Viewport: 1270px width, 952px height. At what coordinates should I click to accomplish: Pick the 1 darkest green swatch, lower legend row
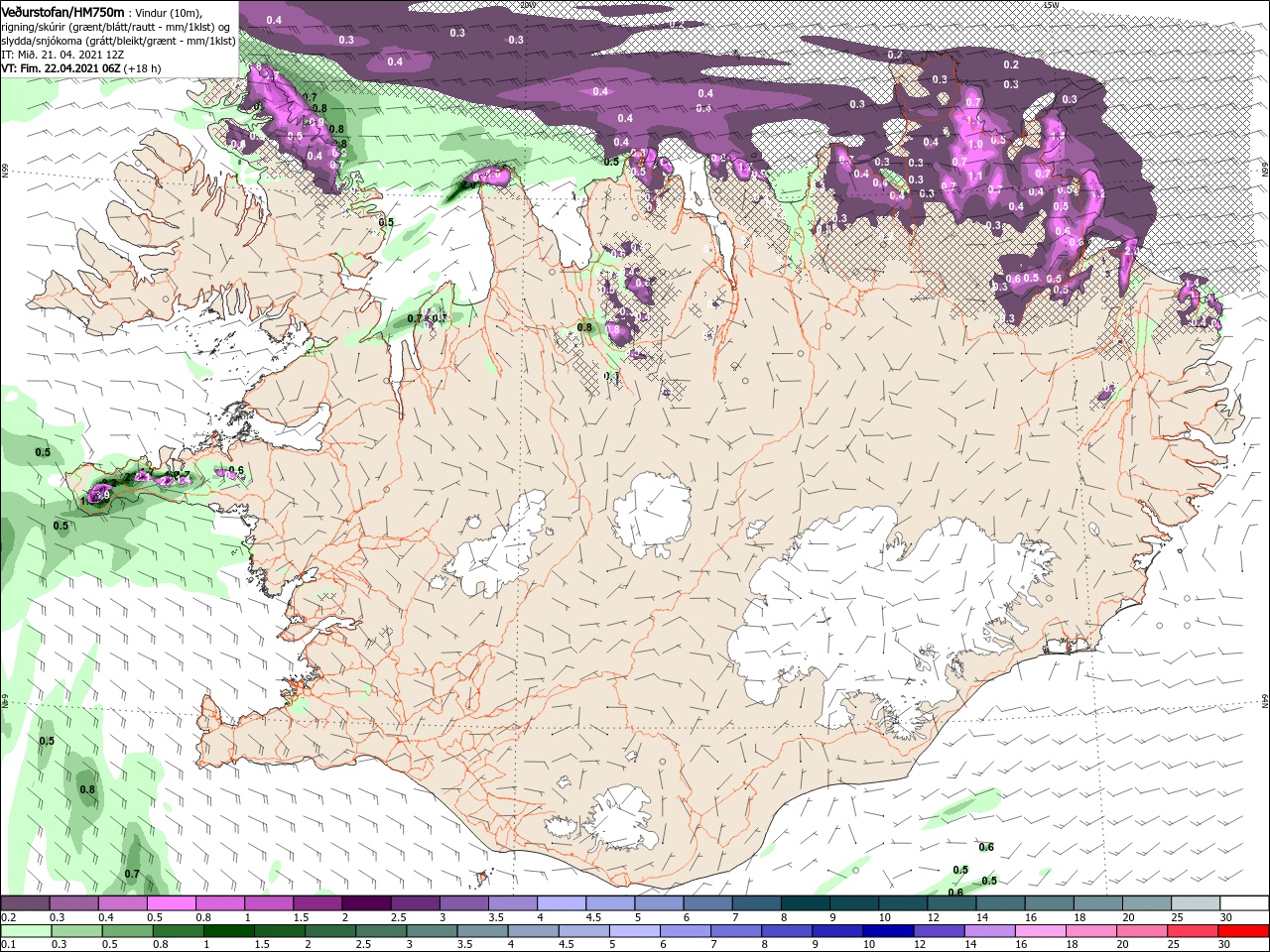(228, 931)
